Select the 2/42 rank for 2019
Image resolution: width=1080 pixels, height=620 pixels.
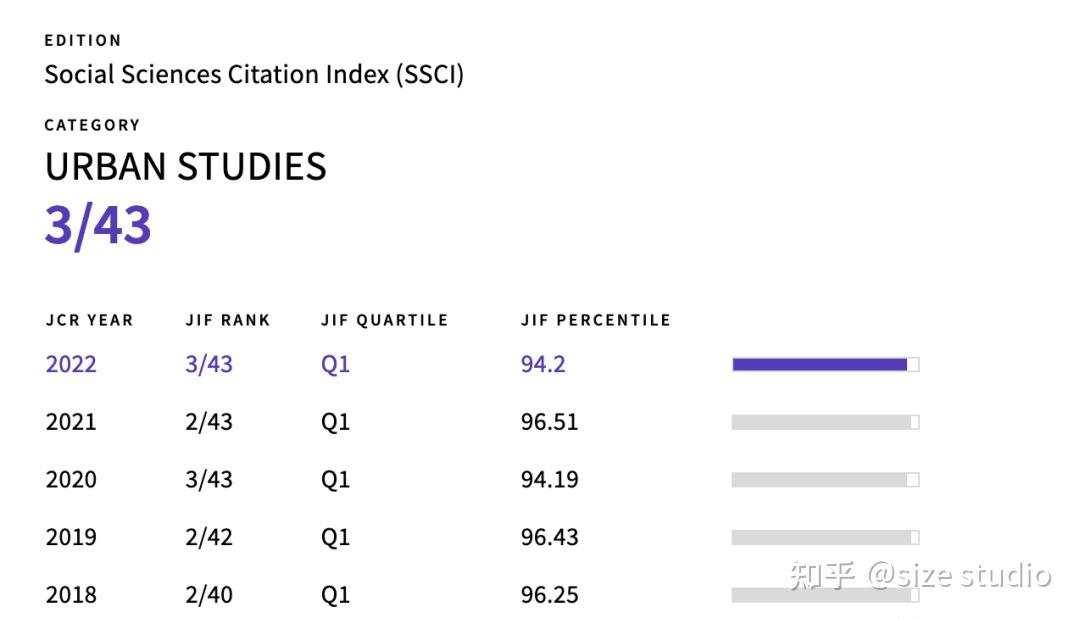[x=209, y=537]
